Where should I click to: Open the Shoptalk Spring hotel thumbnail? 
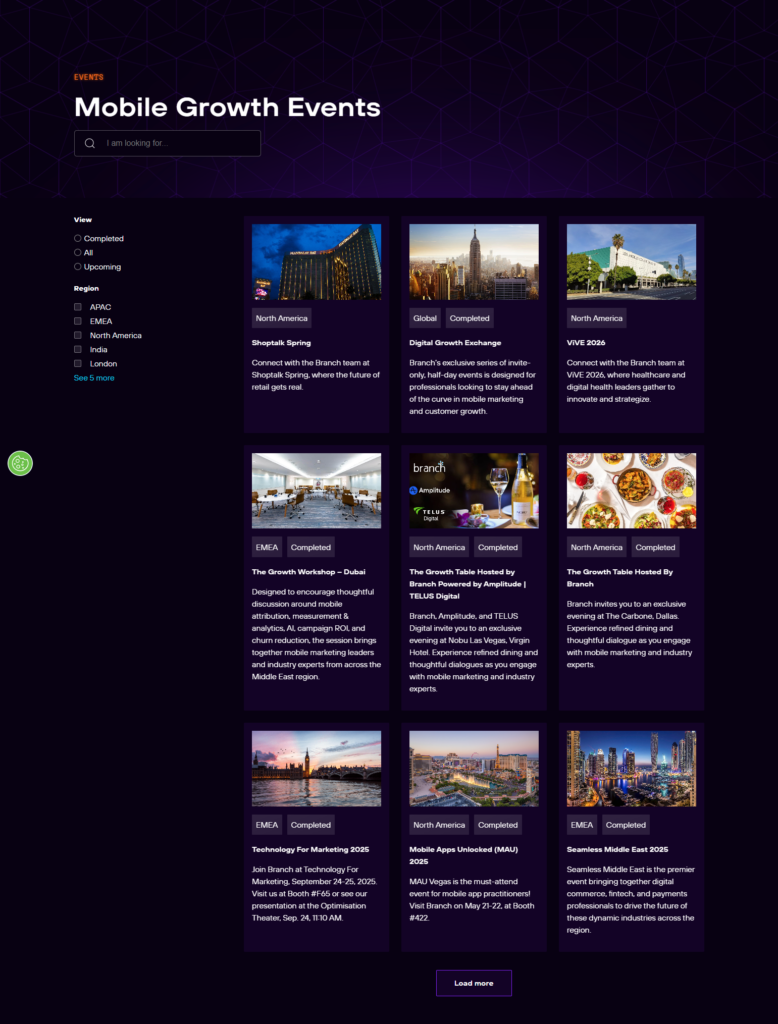point(316,261)
